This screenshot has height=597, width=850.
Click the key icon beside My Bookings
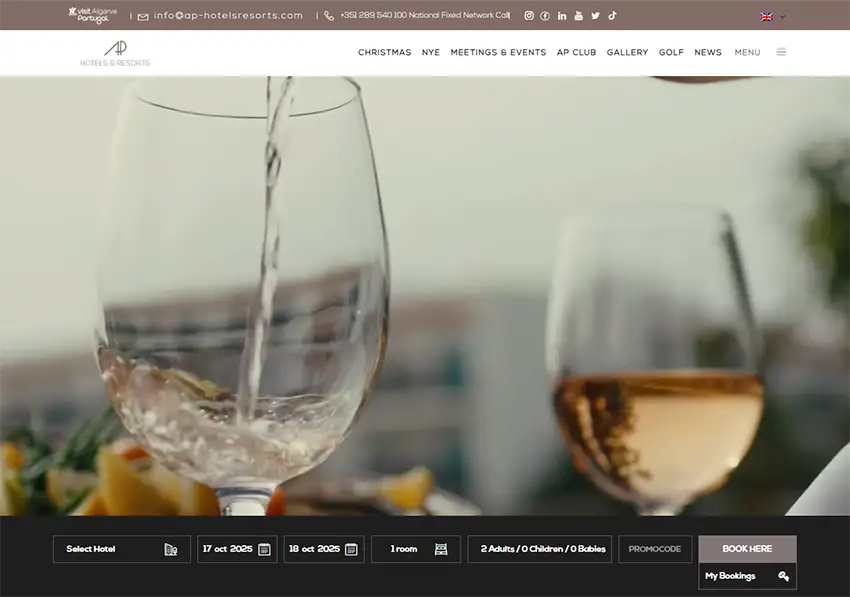(783, 576)
